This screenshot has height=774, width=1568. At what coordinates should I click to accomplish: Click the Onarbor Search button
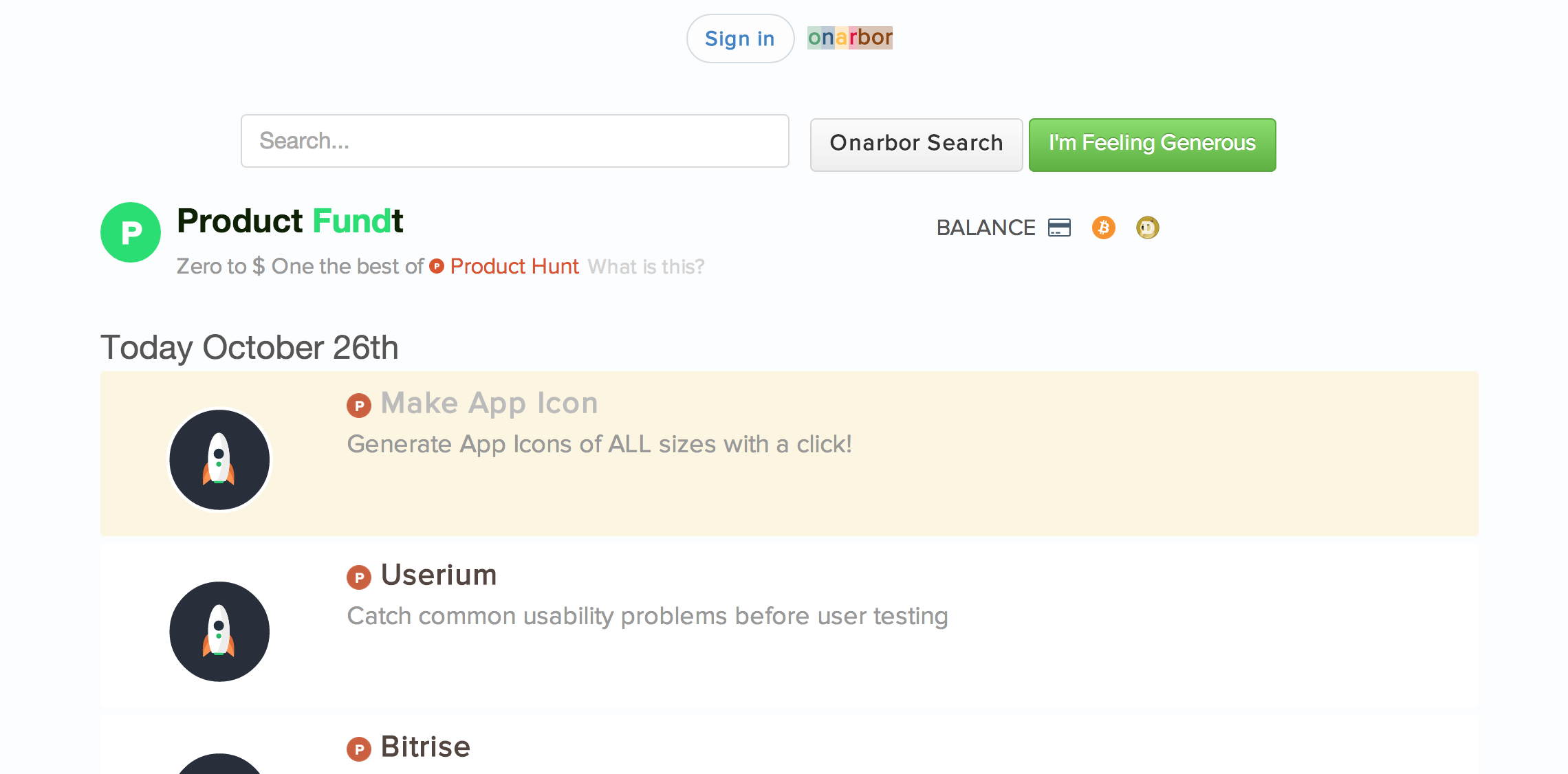[x=916, y=144]
